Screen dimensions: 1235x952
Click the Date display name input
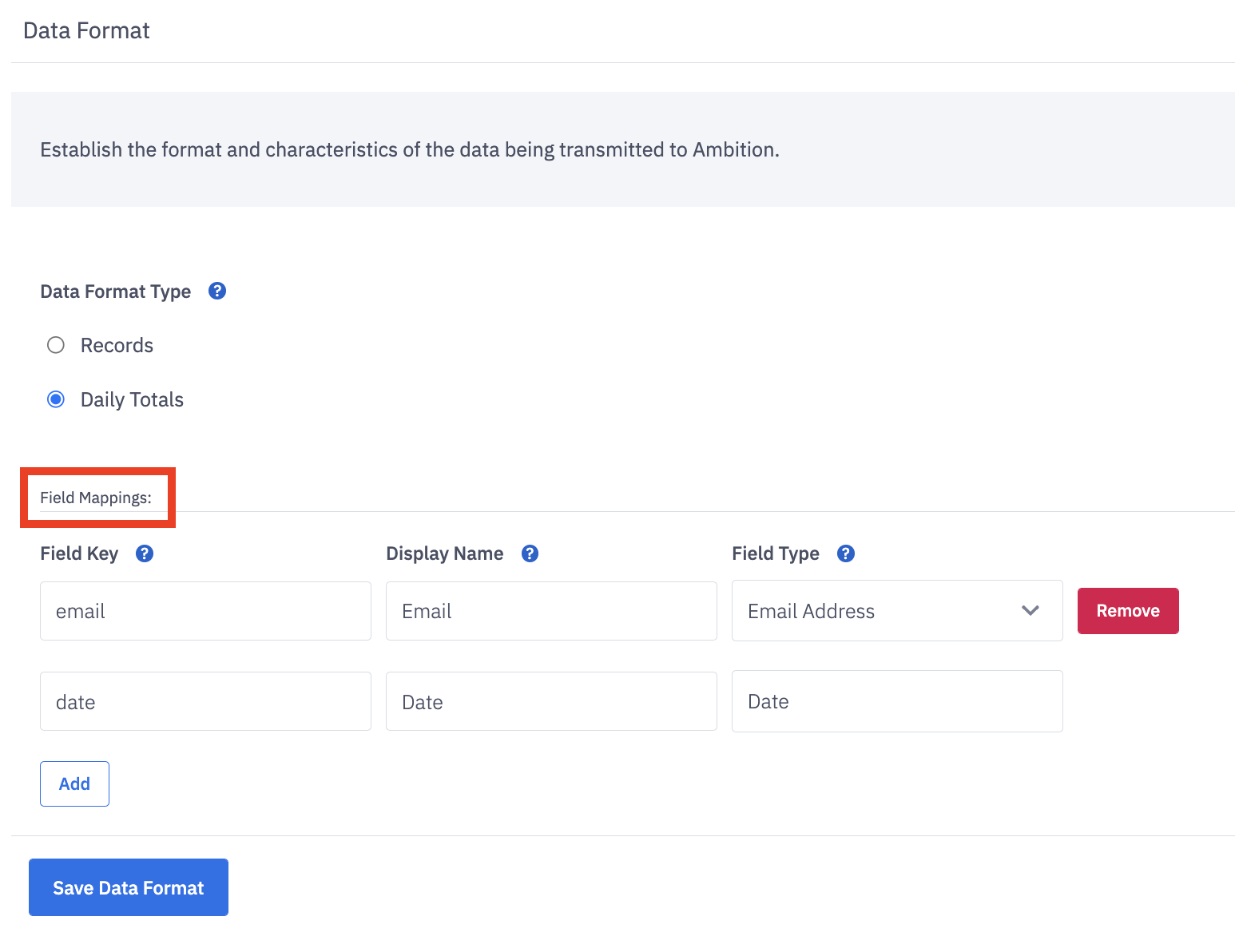(x=551, y=702)
